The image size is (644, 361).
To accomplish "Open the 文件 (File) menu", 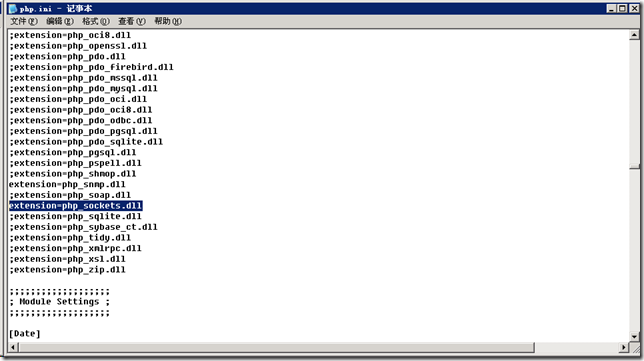I will tap(24, 21).
